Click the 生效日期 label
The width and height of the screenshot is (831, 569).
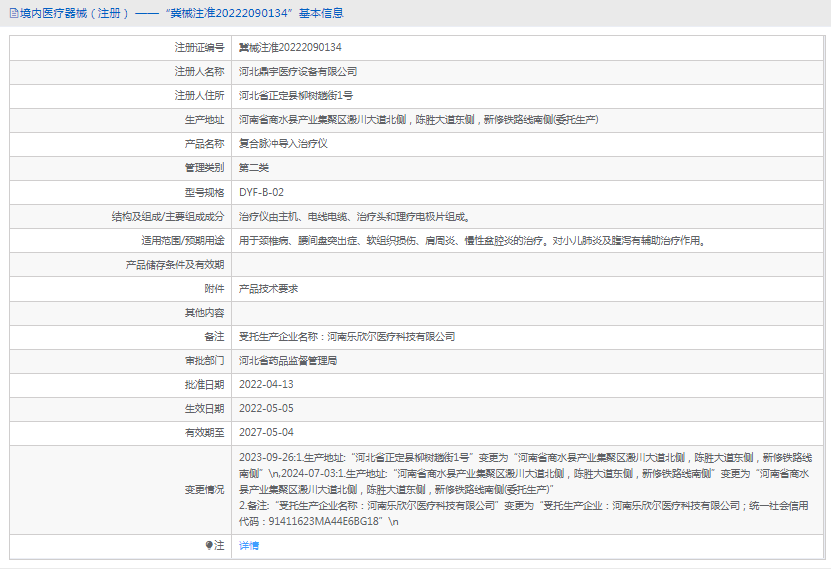205,408
